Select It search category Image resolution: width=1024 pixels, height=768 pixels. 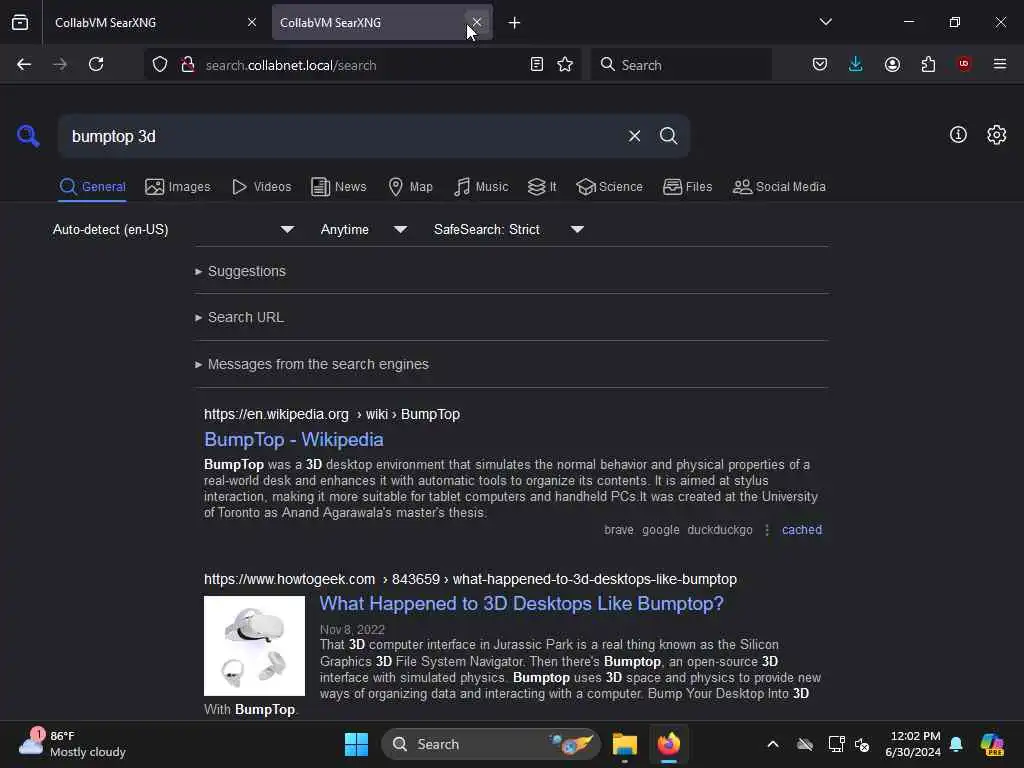(542, 187)
